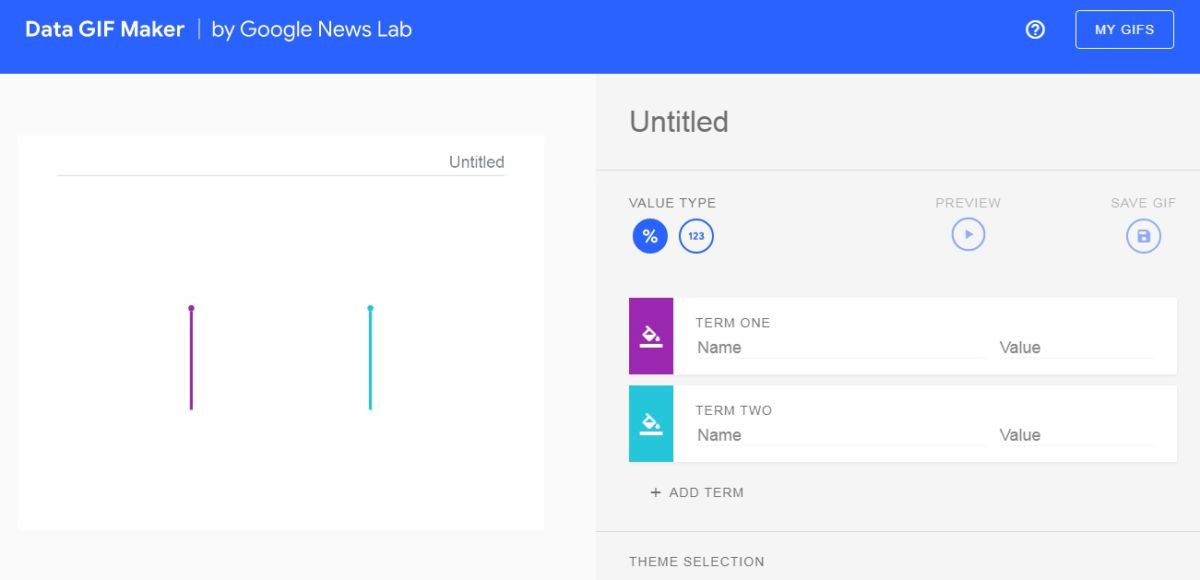Click Term Two Value field

[1077, 435]
